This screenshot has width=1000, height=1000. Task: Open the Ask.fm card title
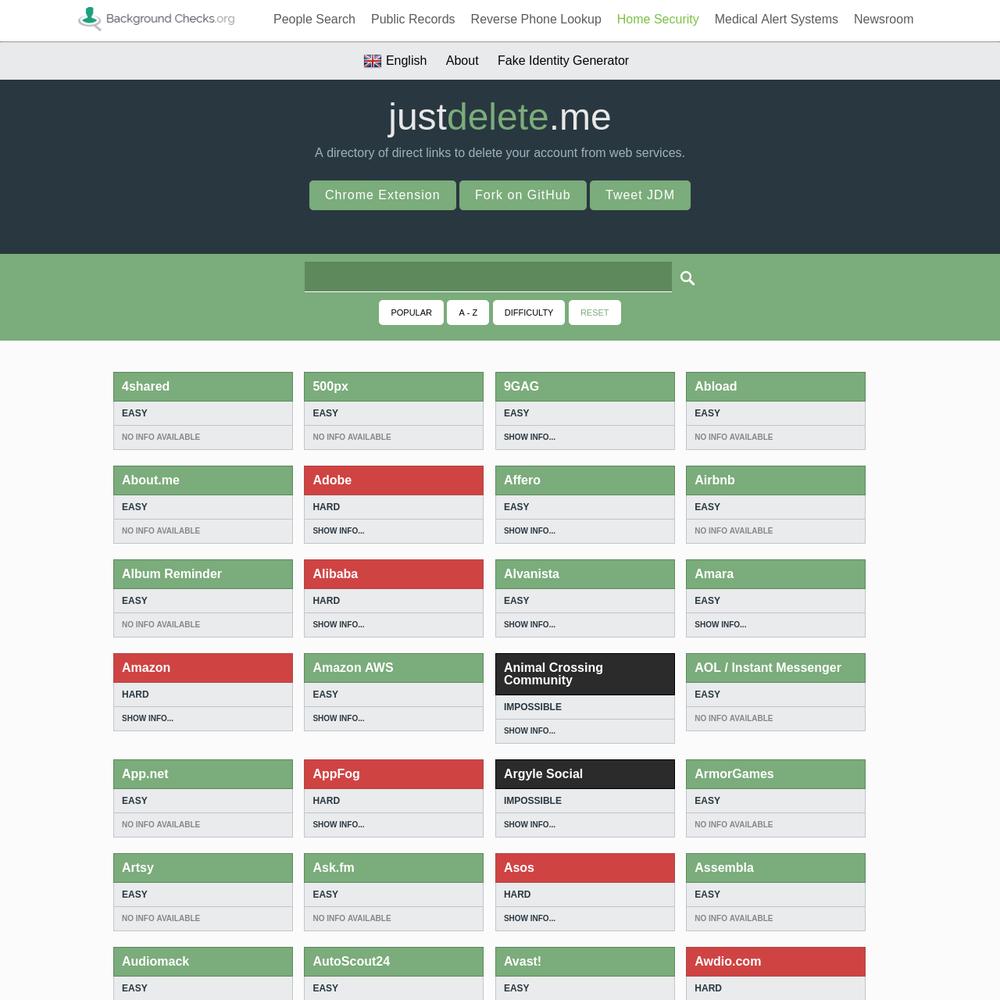[393, 868]
